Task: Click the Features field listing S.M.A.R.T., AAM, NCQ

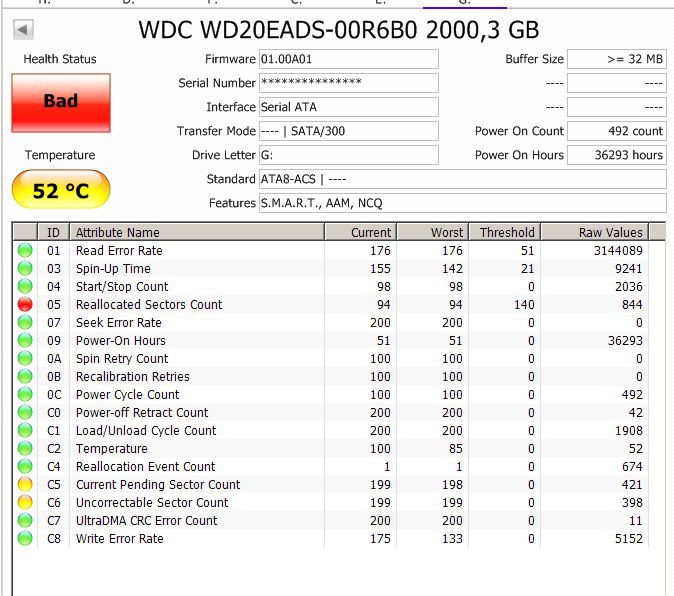Action: 463,203
